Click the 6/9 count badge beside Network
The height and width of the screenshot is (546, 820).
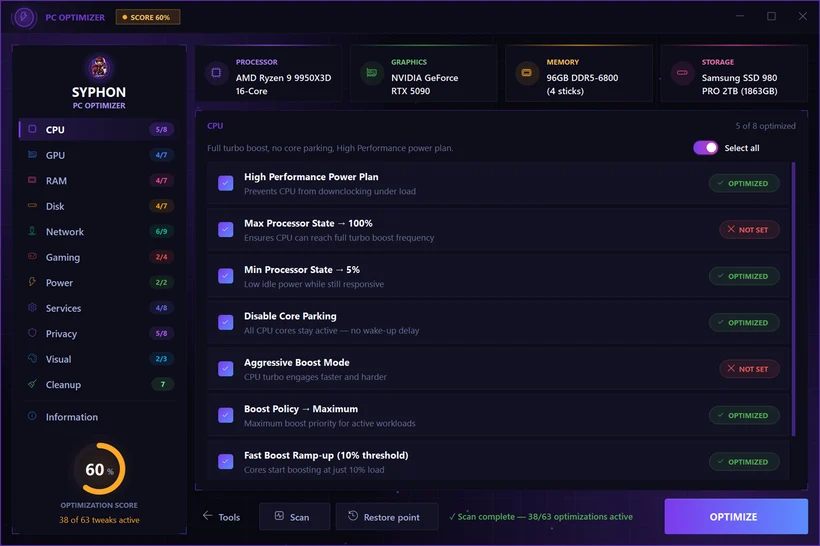(161, 231)
